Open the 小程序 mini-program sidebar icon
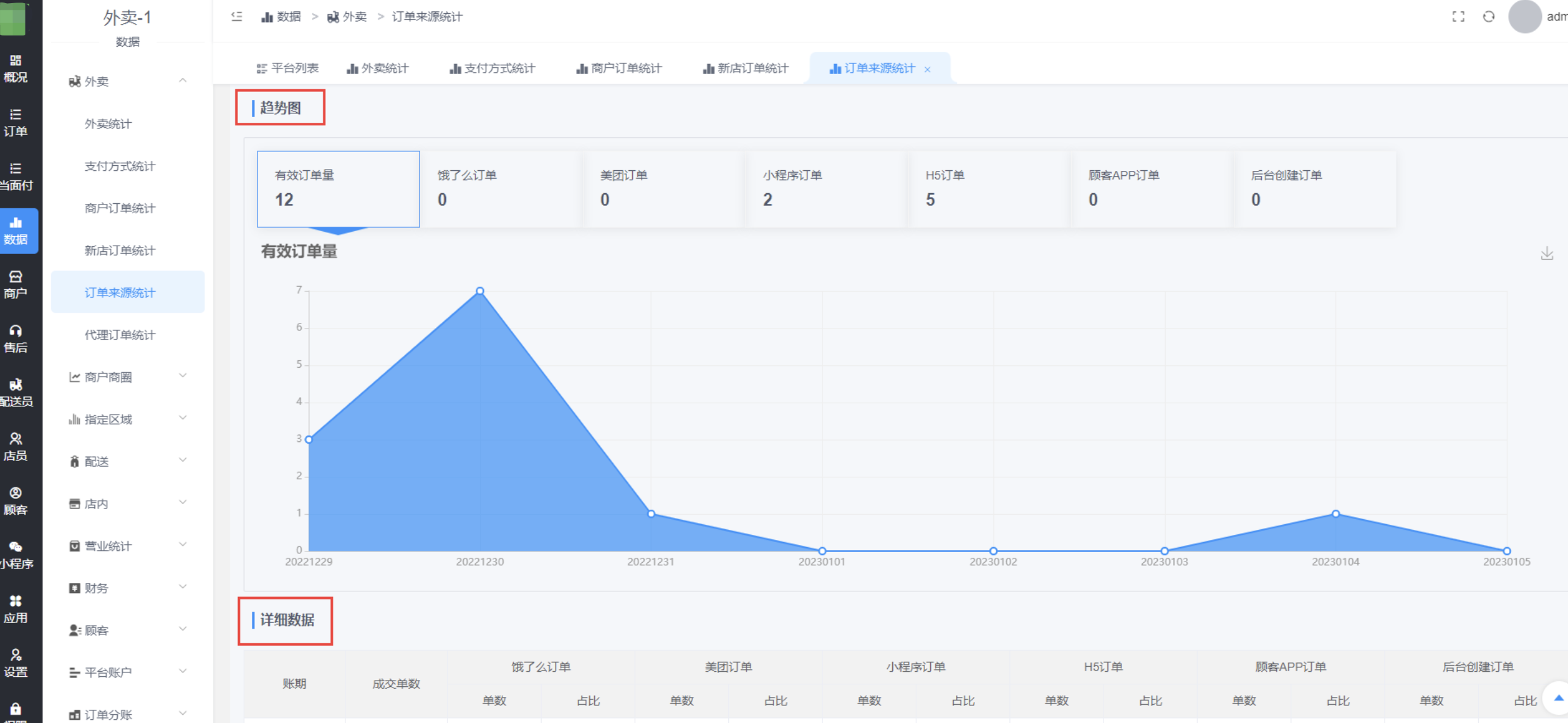The width and height of the screenshot is (1568, 723). click(x=16, y=555)
